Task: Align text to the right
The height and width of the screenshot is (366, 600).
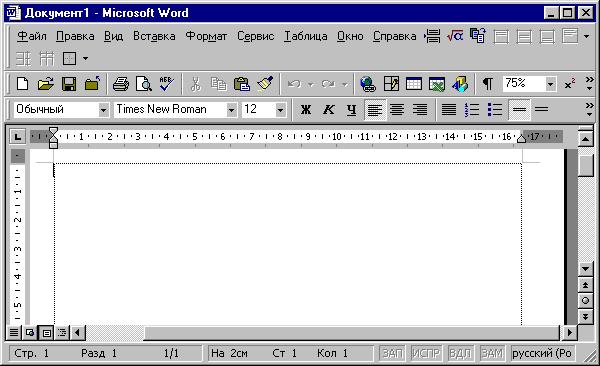Action: click(x=420, y=110)
